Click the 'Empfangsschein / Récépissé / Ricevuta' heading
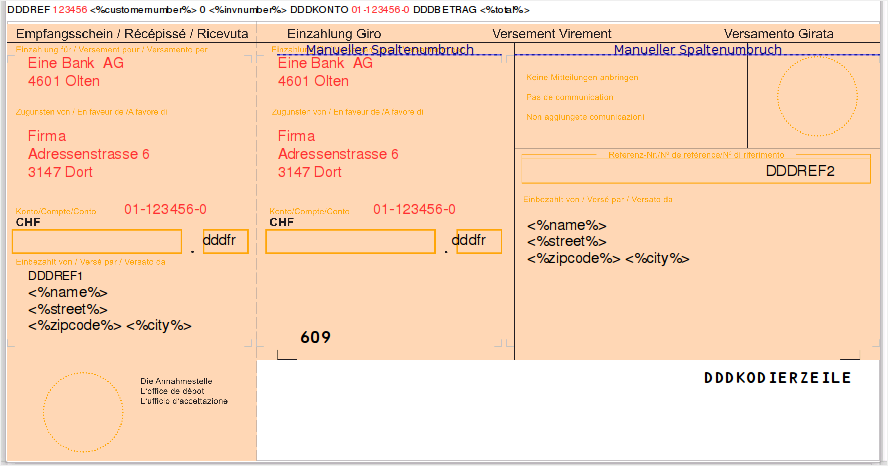The height and width of the screenshot is (466, 888). [x=118, y=34]
